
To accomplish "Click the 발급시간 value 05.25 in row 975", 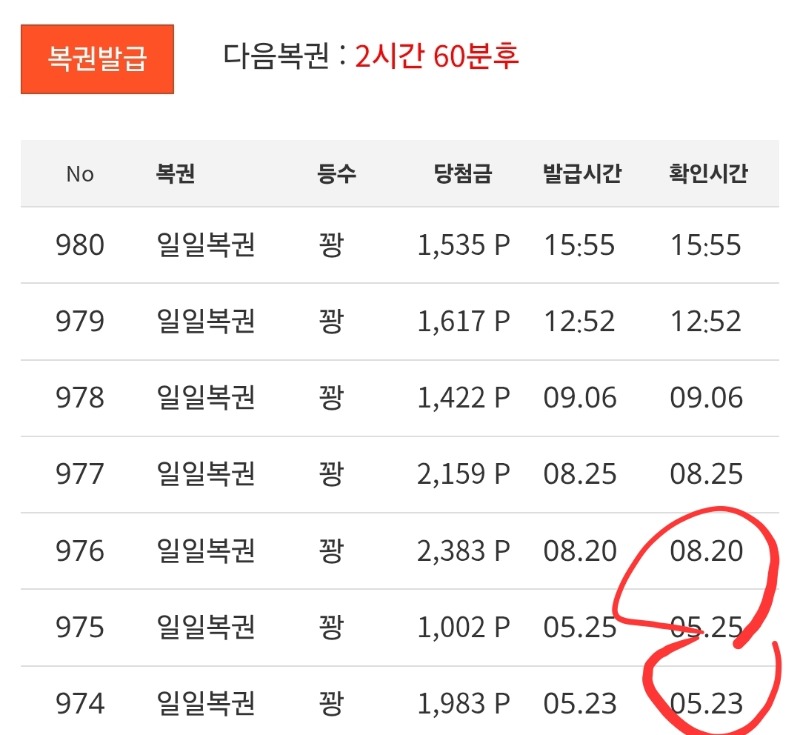I will point(580,627).
